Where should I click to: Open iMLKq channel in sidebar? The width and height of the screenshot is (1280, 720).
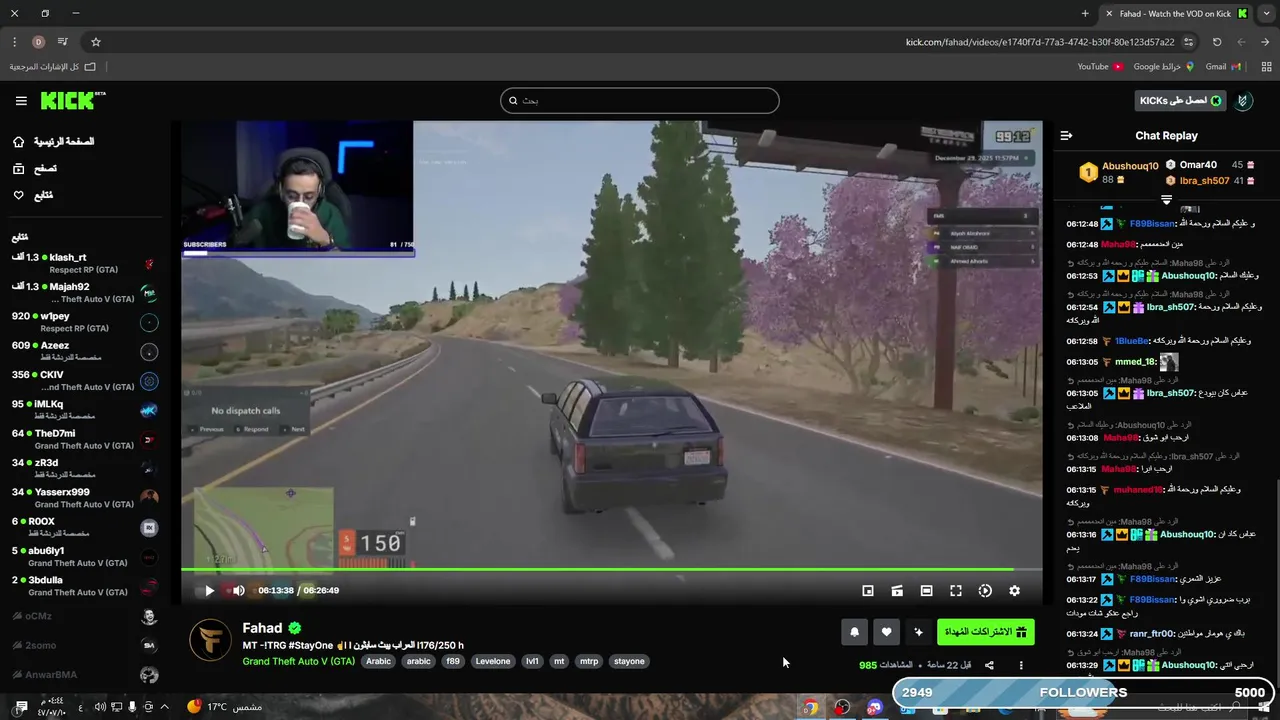coord(84,410)
